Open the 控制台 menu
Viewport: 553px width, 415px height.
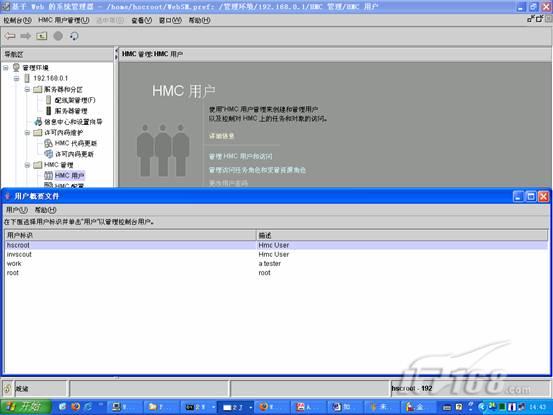(17, 20)
